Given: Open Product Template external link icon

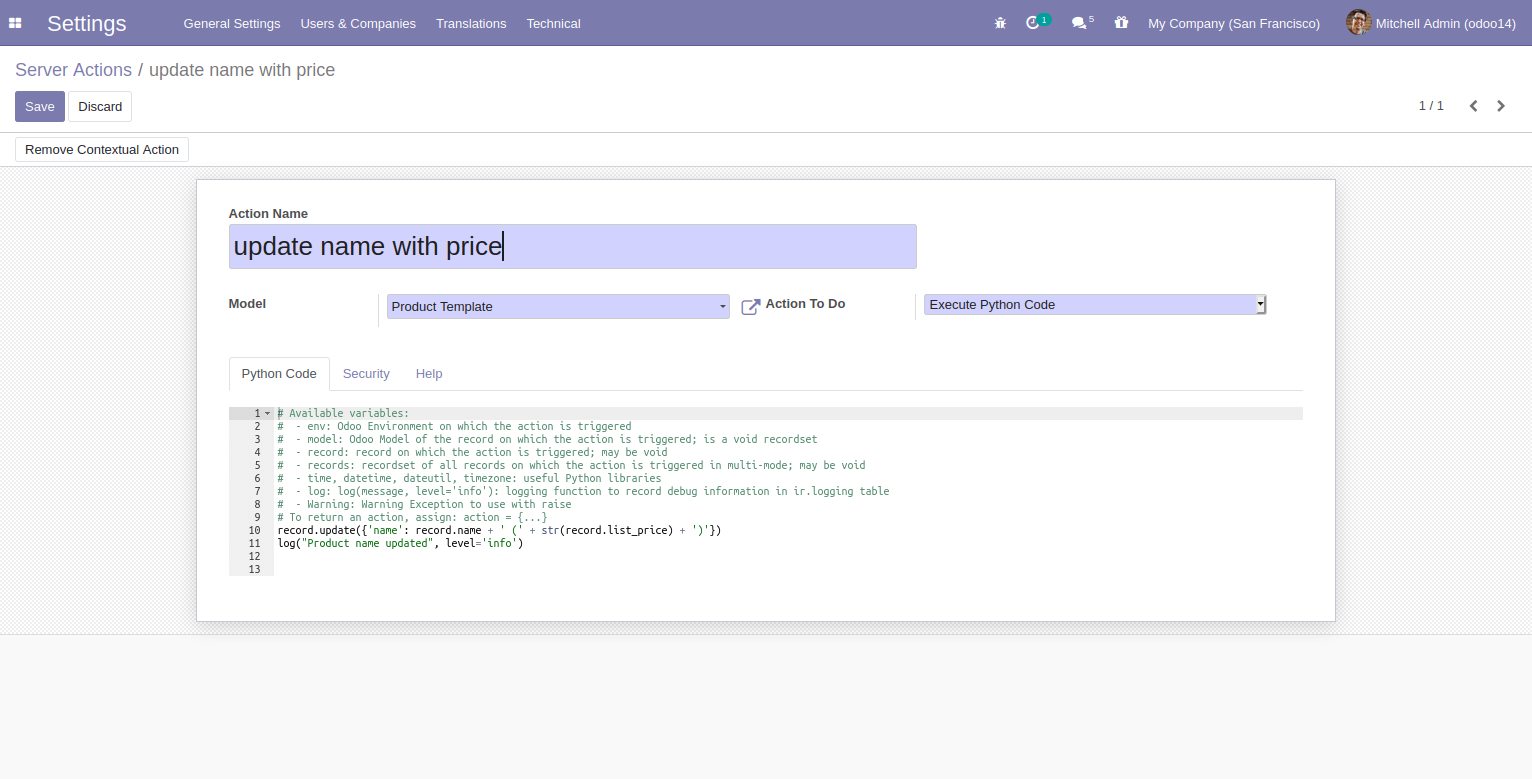Looking at the screenshot, I should (x=750, y=307).
